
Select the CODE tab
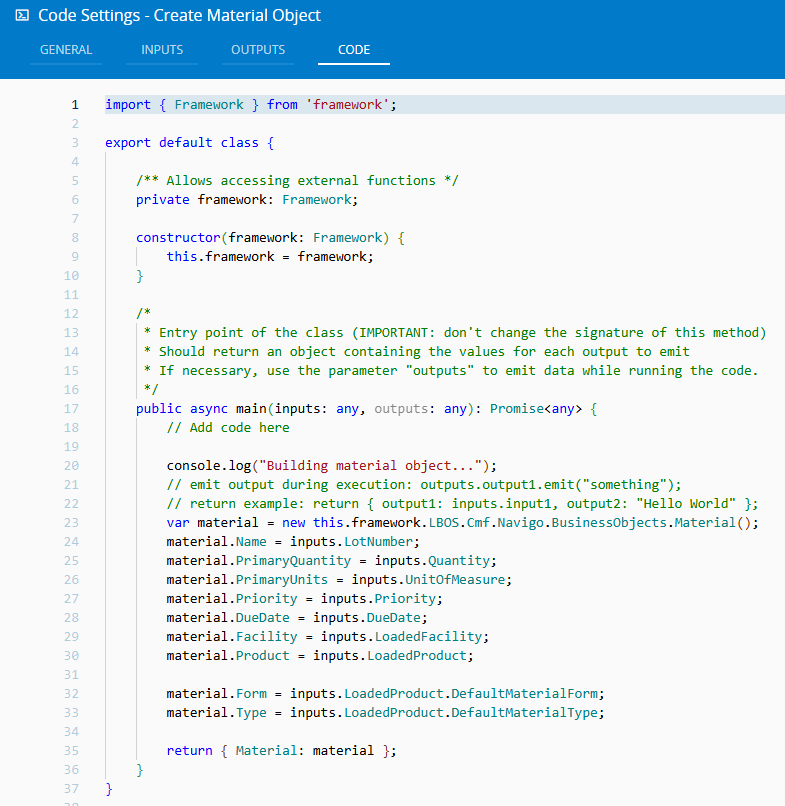pos(354,50)
